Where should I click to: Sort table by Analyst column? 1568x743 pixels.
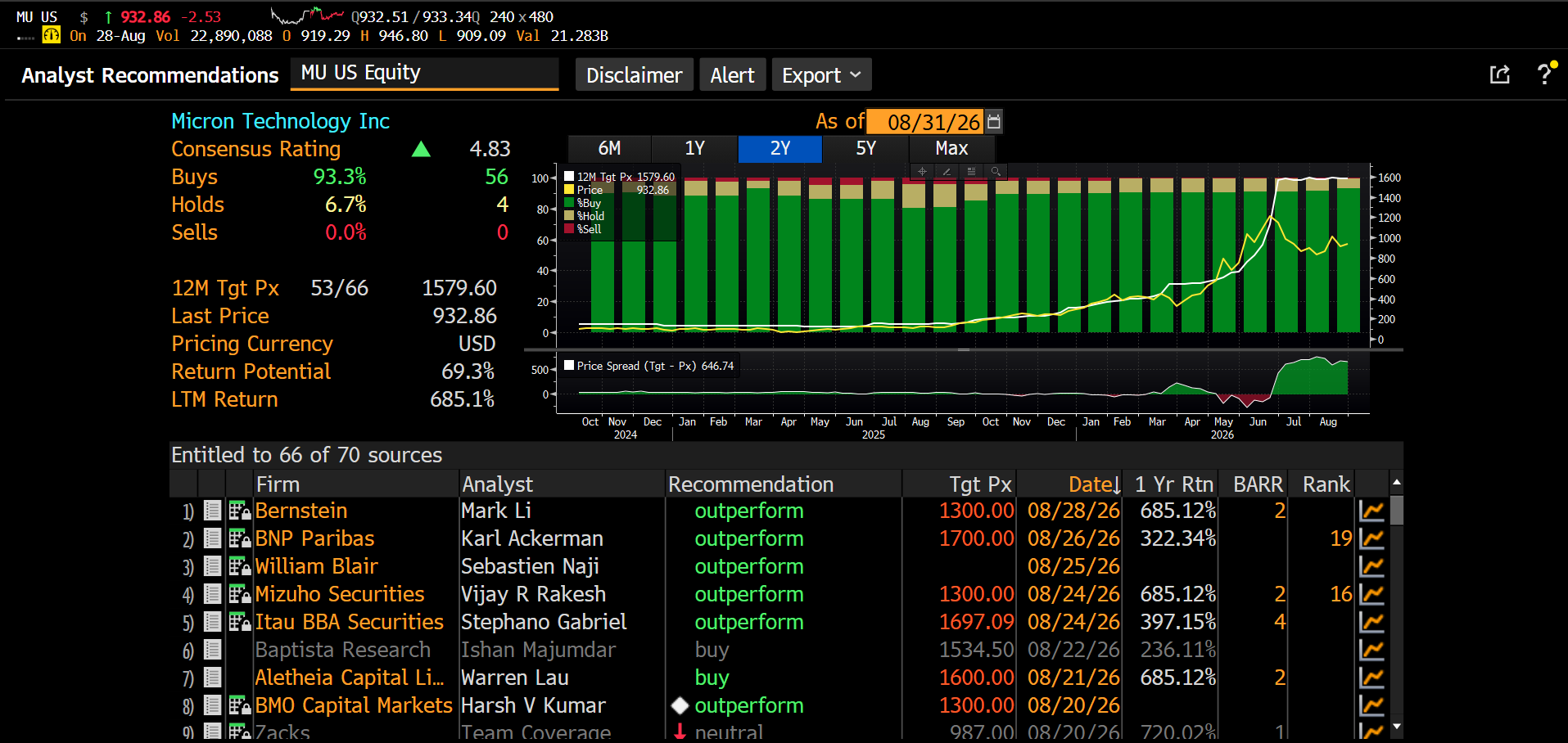(x=563, y=484)
